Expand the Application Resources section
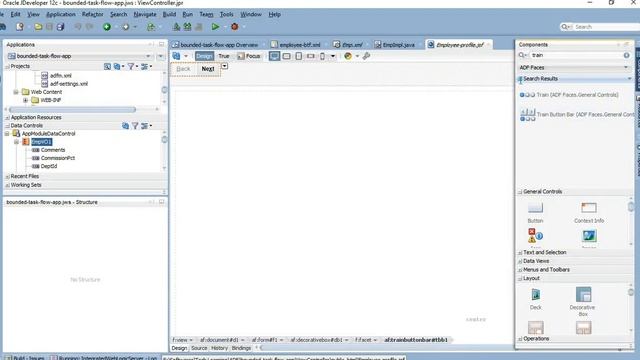This screenshot has height=360, width=640. [7, 118]
